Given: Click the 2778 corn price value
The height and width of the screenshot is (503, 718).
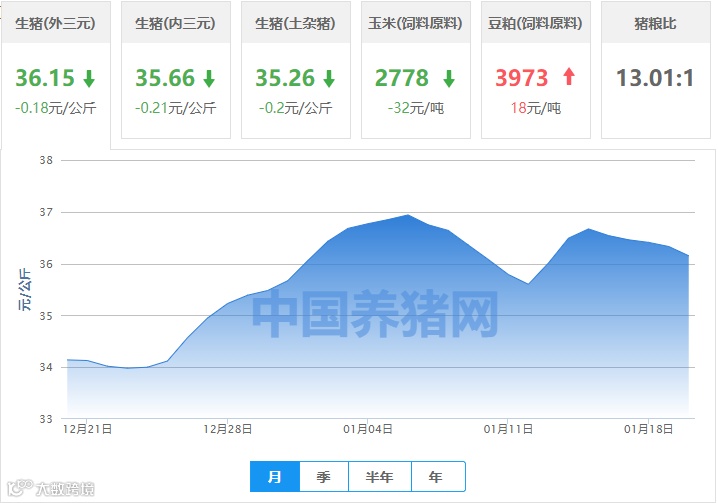Looking at the screenshot, I should tap(402, 78).
